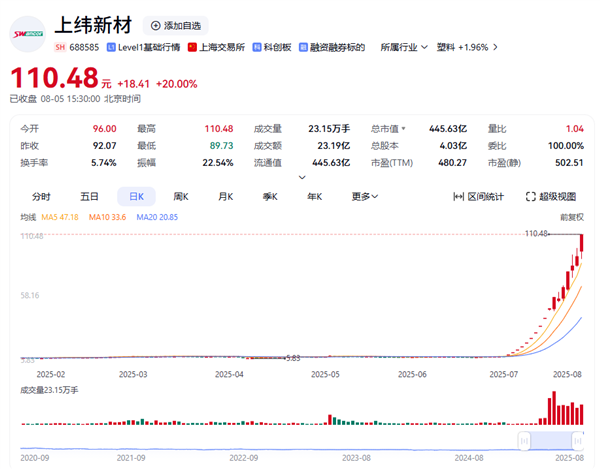Open the 更多 chart period dropdown
The width and height of the screenshot is (600, 469).
coord(365,196)
